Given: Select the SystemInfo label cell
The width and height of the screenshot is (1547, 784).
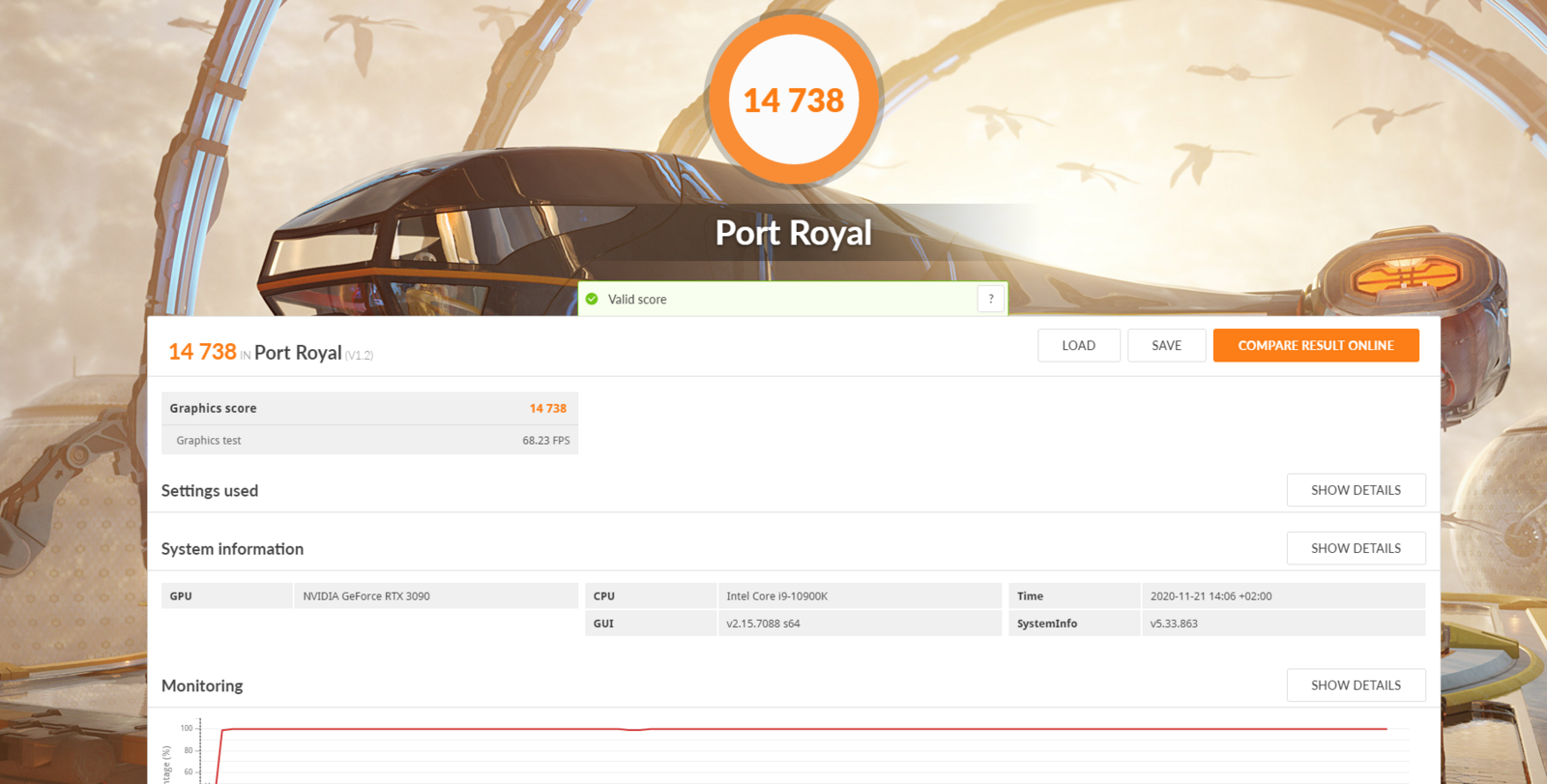Looking at the screenshot, I should click(1074, 624).
